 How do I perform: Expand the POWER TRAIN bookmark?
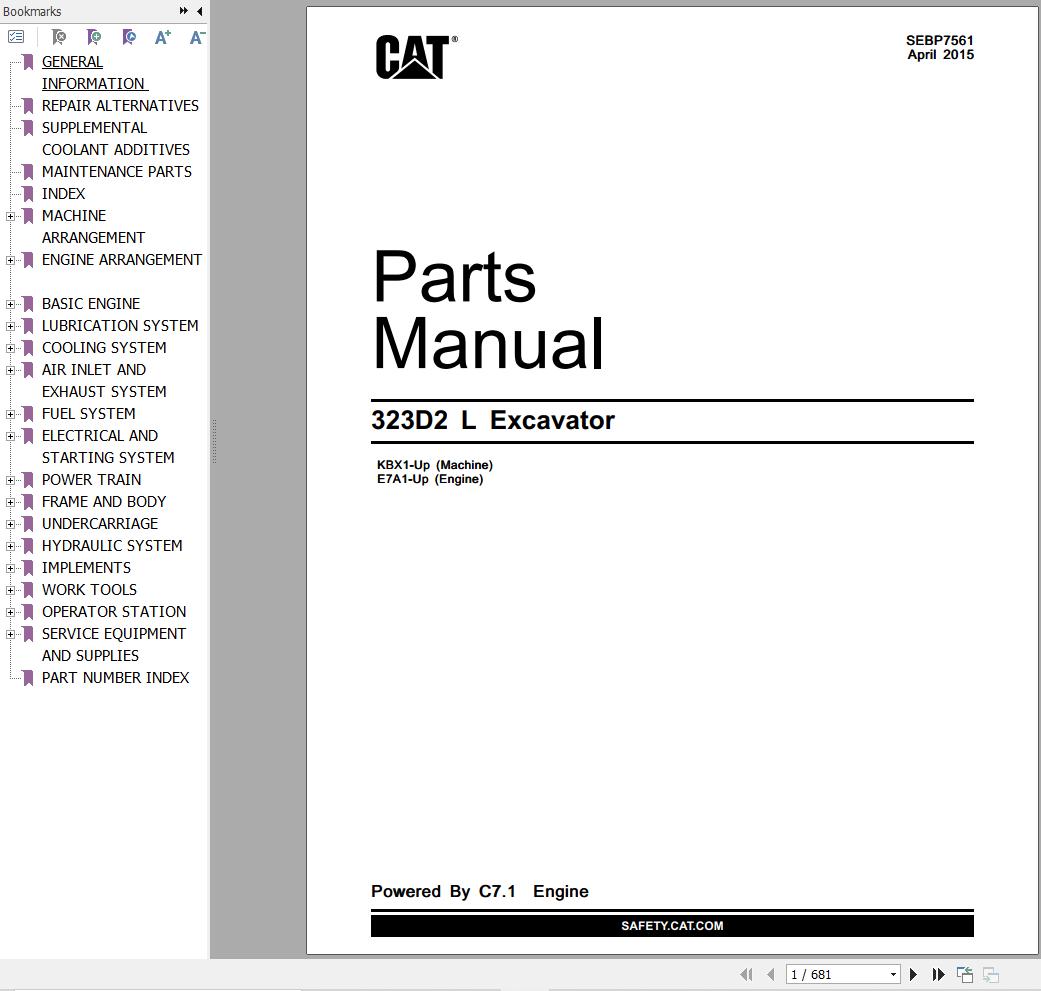pyautogui.click(x=10, y=480)
